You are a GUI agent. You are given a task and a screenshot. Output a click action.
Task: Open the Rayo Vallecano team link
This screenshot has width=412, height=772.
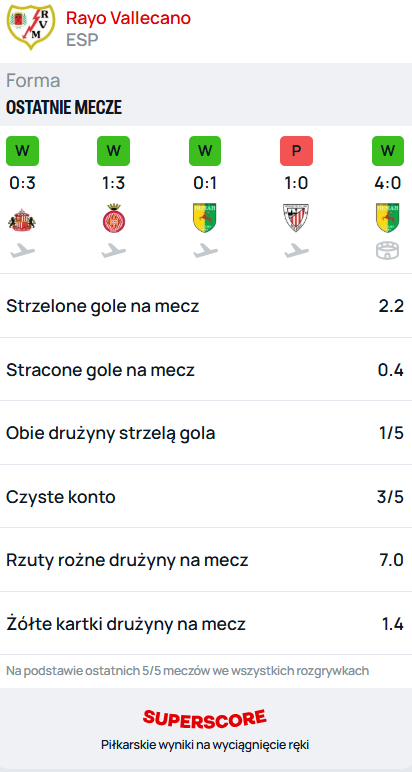[x=128, y=18]
